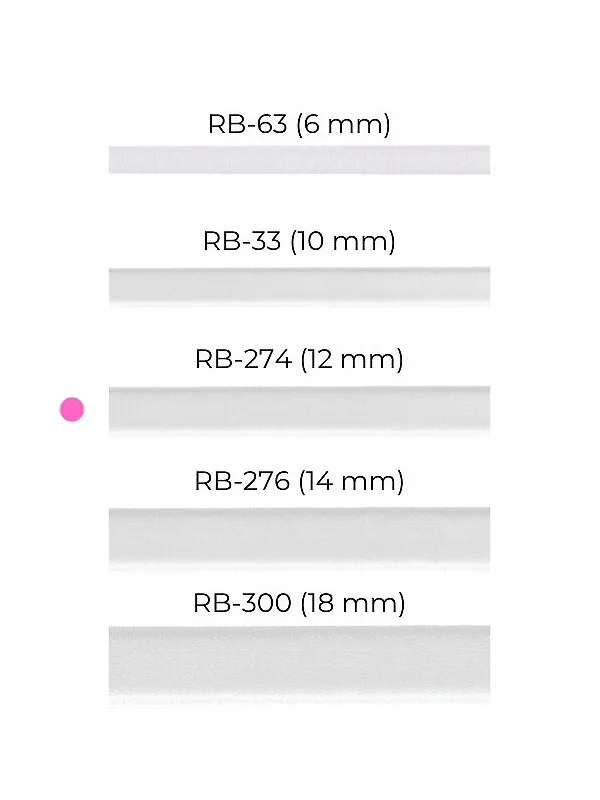The image size is (600, 800).
Task: Pick the 6 mm white strip swatch
Action: (299, 159)
